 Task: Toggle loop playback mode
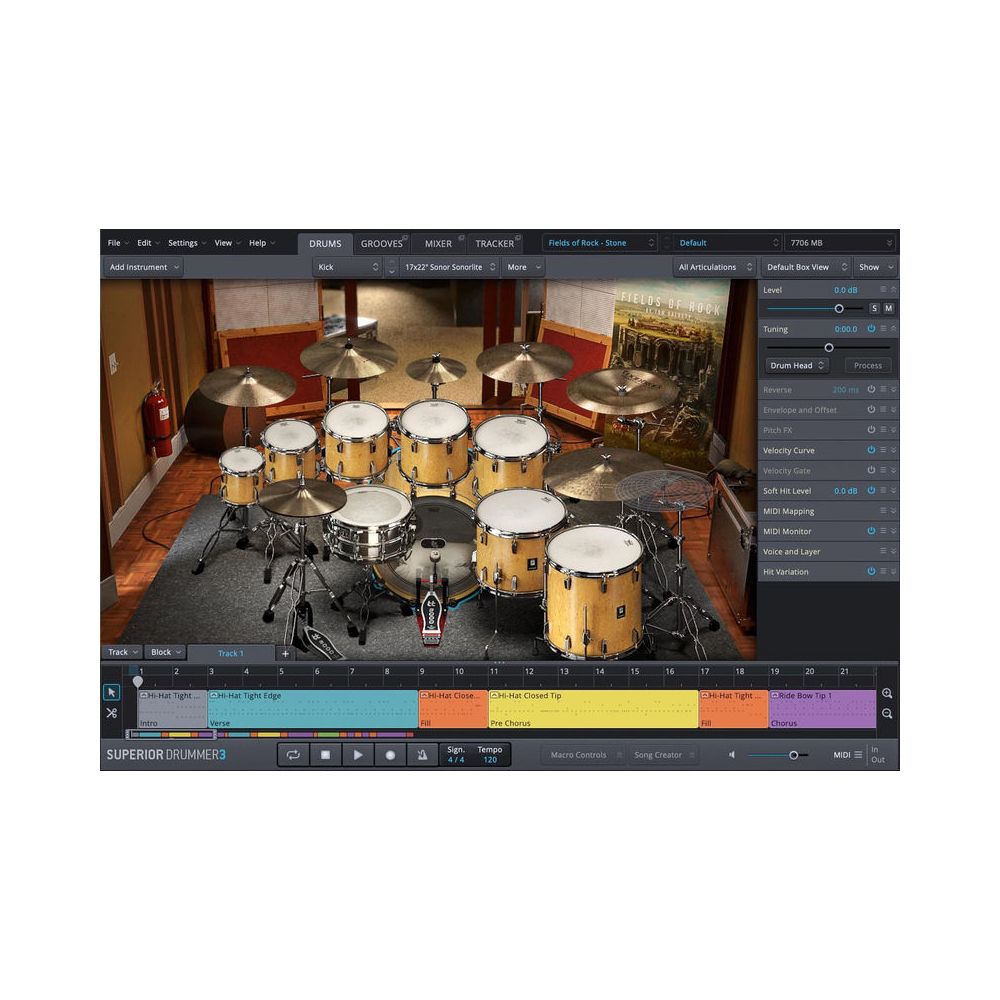click(x=294, y=755)
